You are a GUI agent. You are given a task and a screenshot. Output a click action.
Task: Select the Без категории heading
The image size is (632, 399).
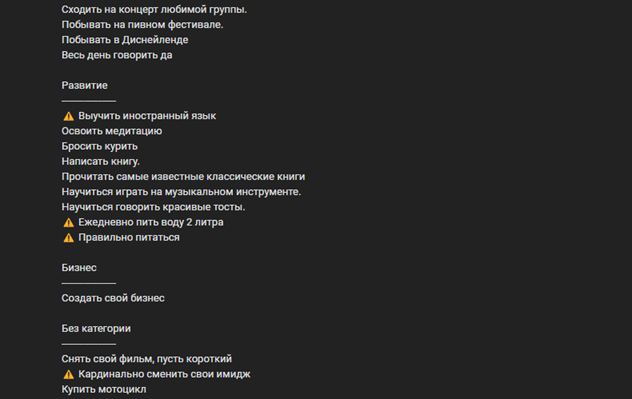click(96, 328)
